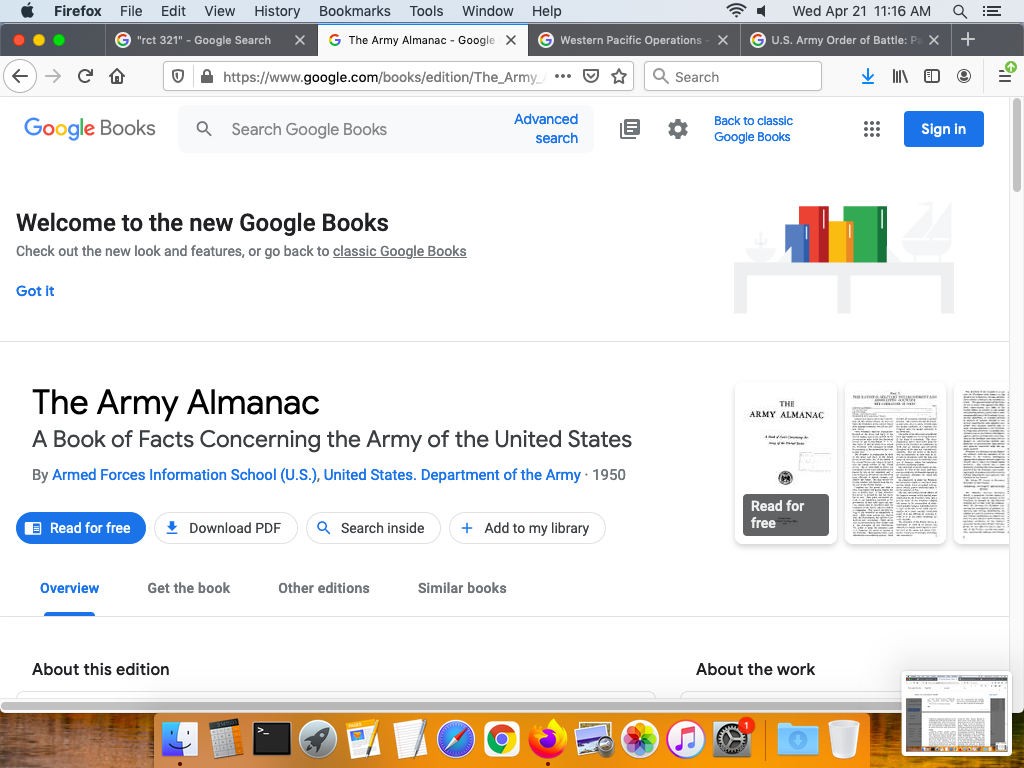The height and width of the screenshot is (768, 1024).
Task: Go to Firefox home page
Action: [117, 77]
